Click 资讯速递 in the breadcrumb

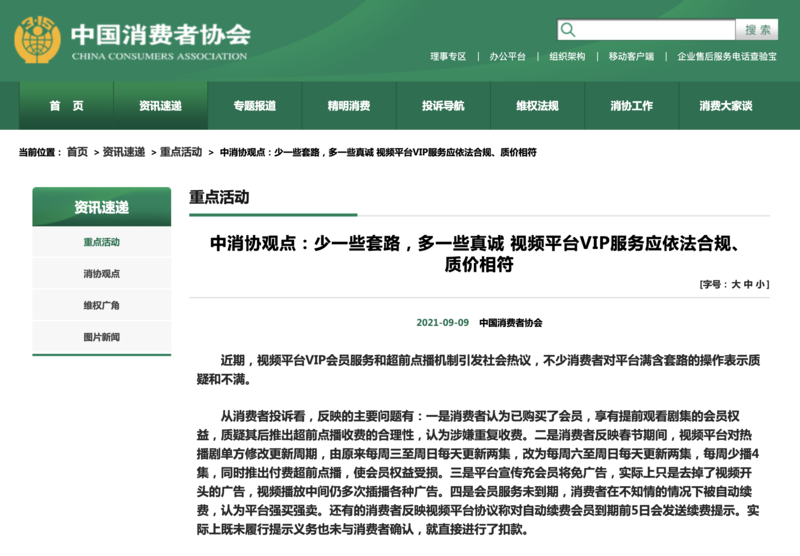(x=124, y=152)
